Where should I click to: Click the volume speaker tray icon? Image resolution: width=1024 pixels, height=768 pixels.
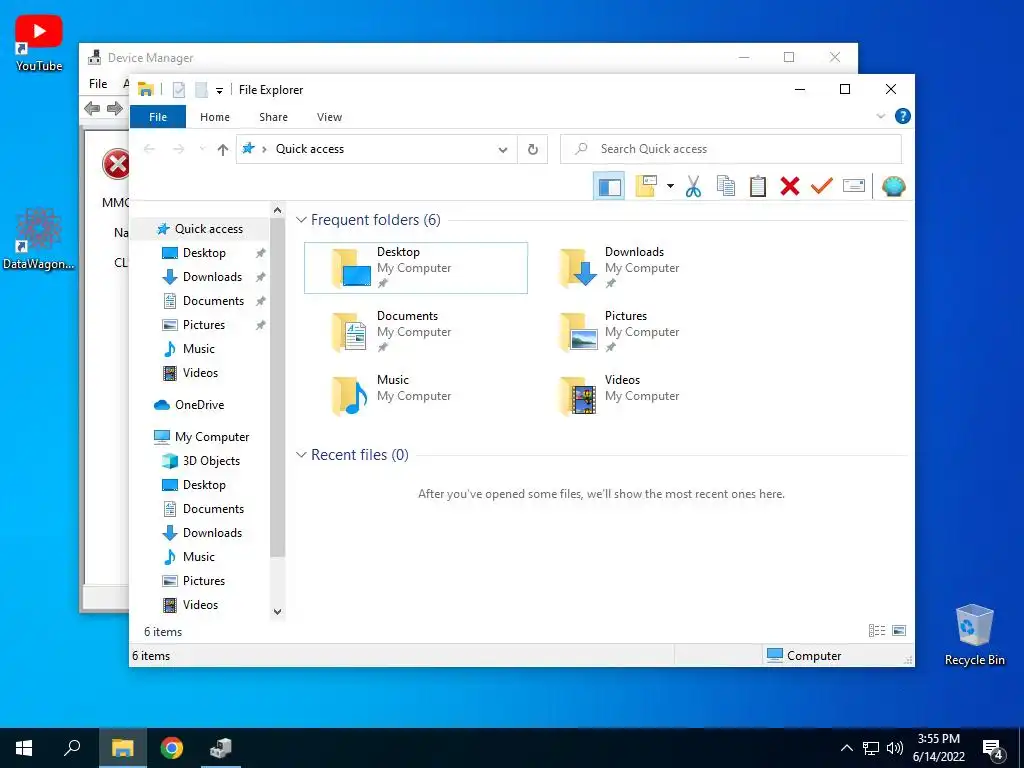(x=895, y=748)
